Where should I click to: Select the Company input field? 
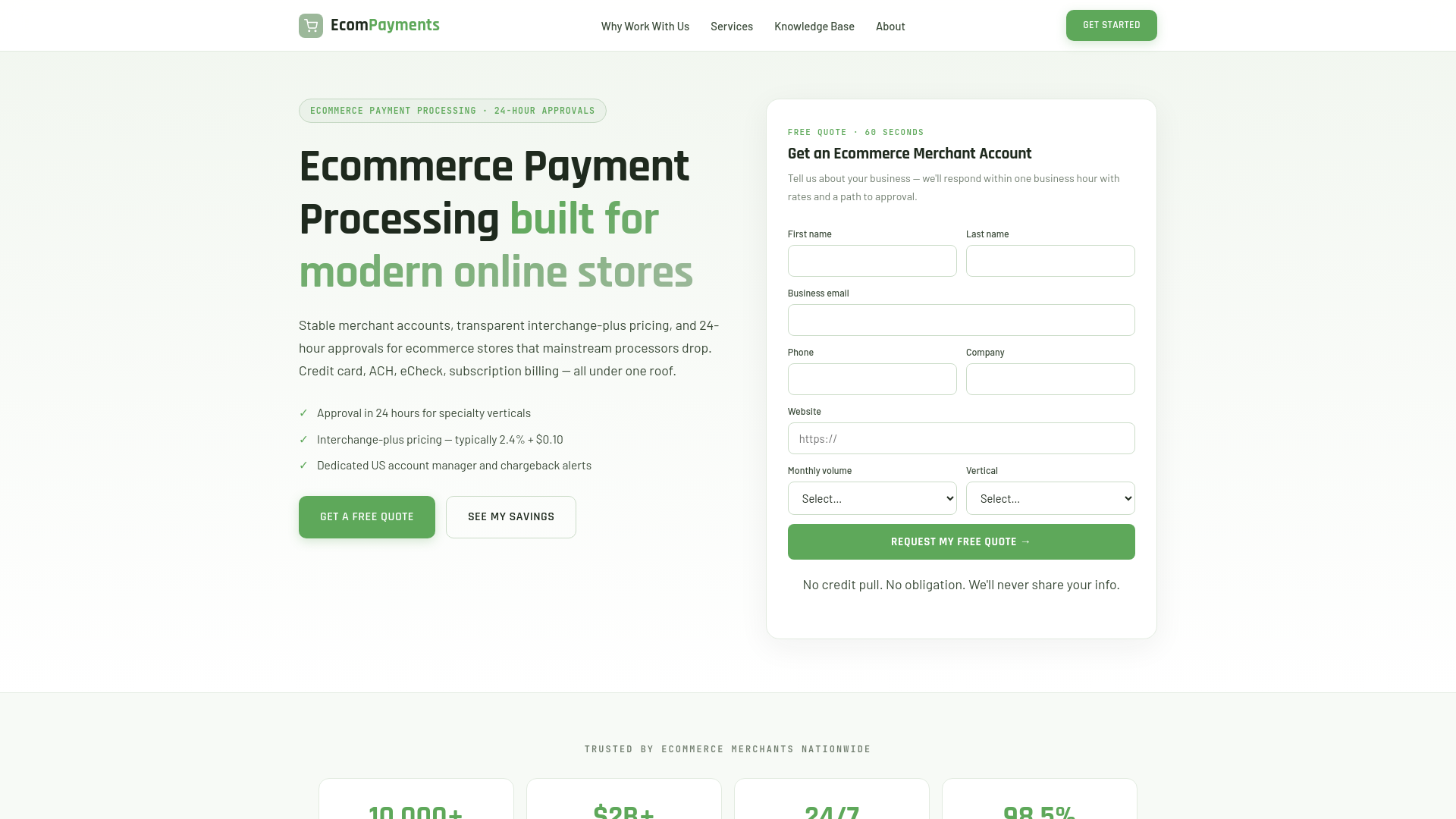tap(1050, 379)
